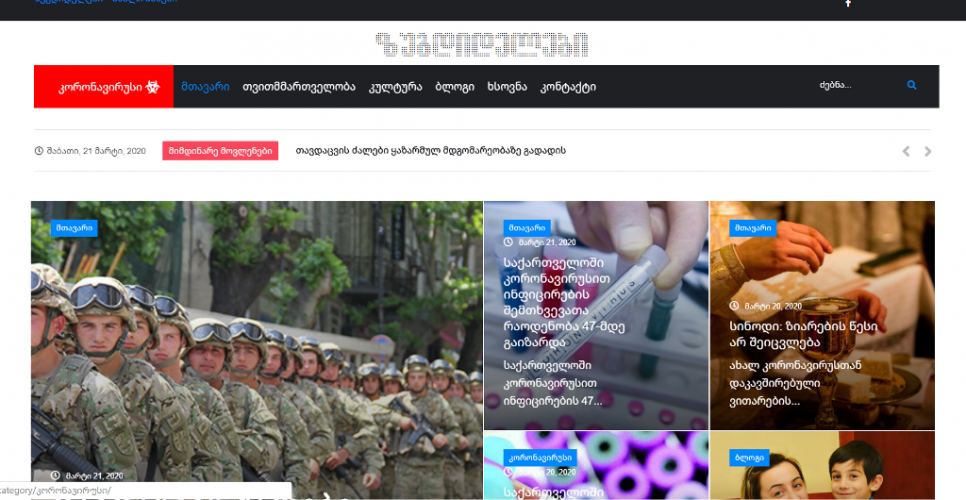Screen dimensions: 966x500
Task: Click ბლოგი tag on children photo
Action: 749,458
